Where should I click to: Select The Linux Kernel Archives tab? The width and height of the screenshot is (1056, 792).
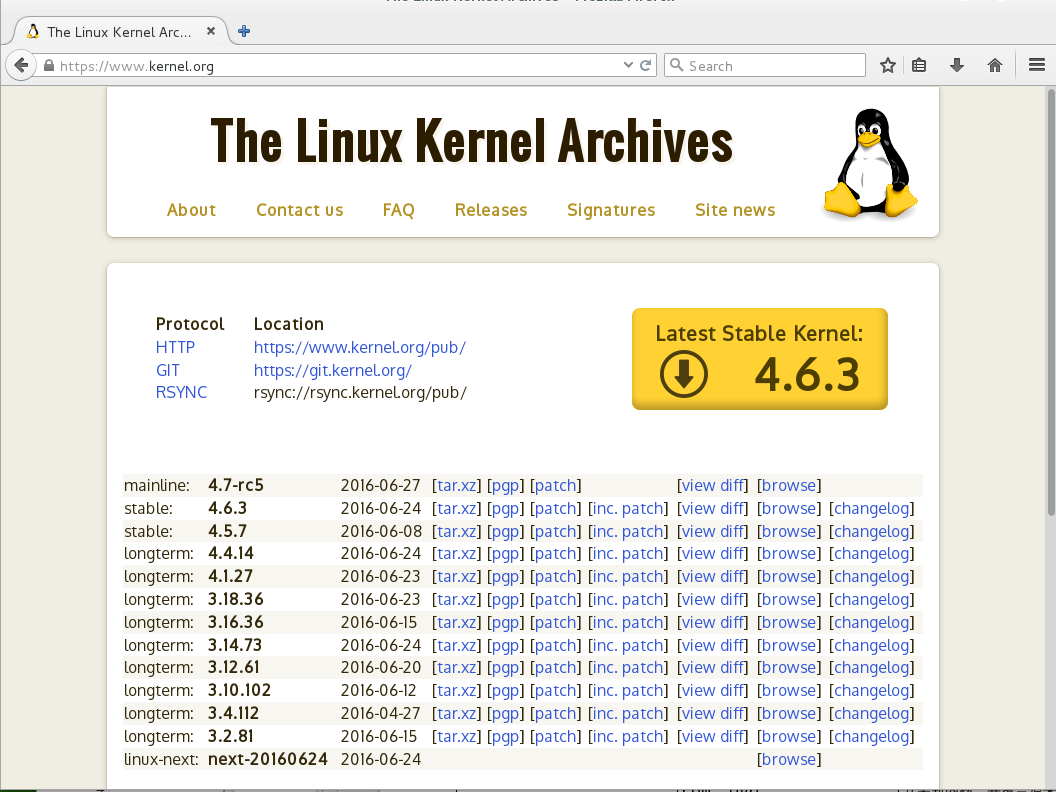(121, 32)
